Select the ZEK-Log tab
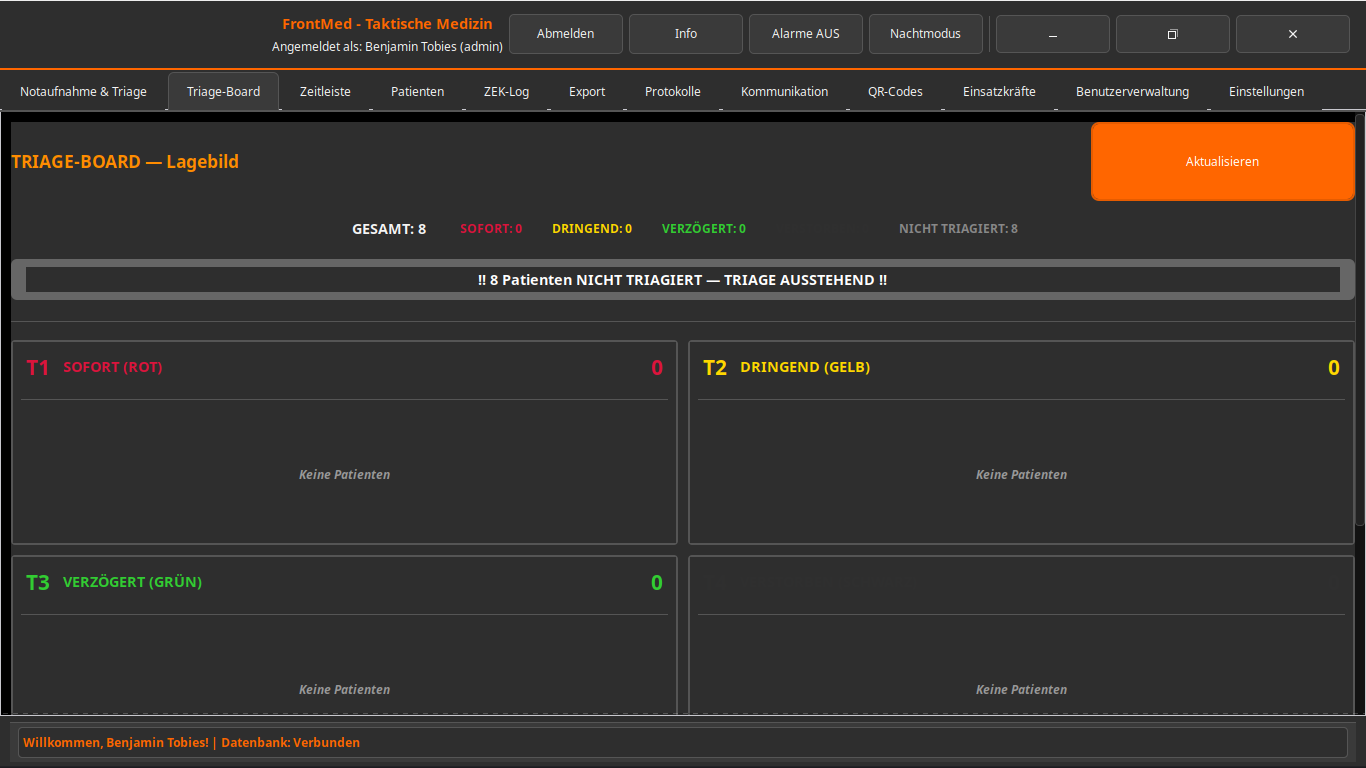The image size is (1366, 768). pos(506,91)
